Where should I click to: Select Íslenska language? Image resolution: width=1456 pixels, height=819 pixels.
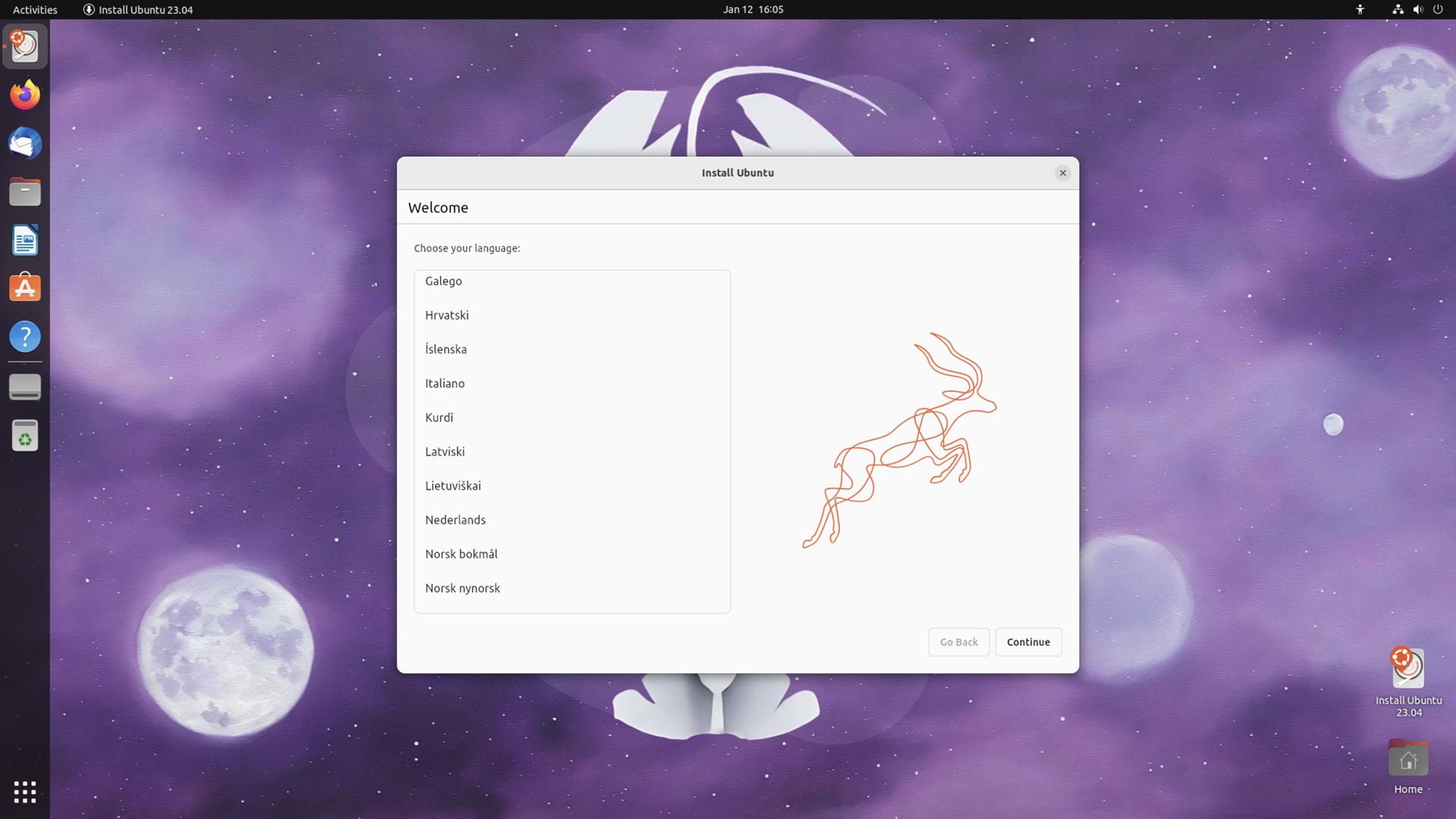tap(573, 350)
